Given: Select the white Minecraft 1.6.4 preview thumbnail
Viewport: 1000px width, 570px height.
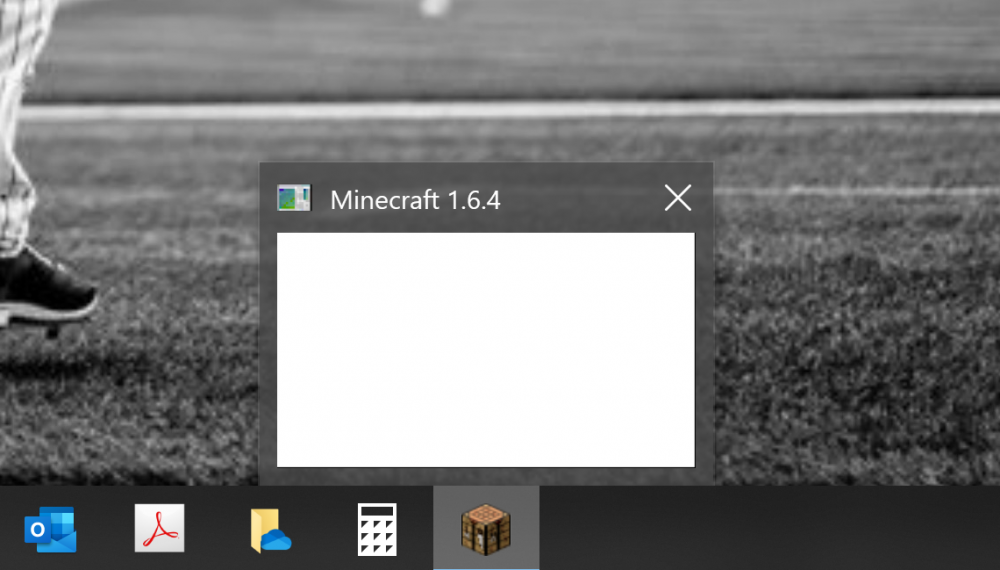Looking at the screenshot, I should (x=486, y=349).
